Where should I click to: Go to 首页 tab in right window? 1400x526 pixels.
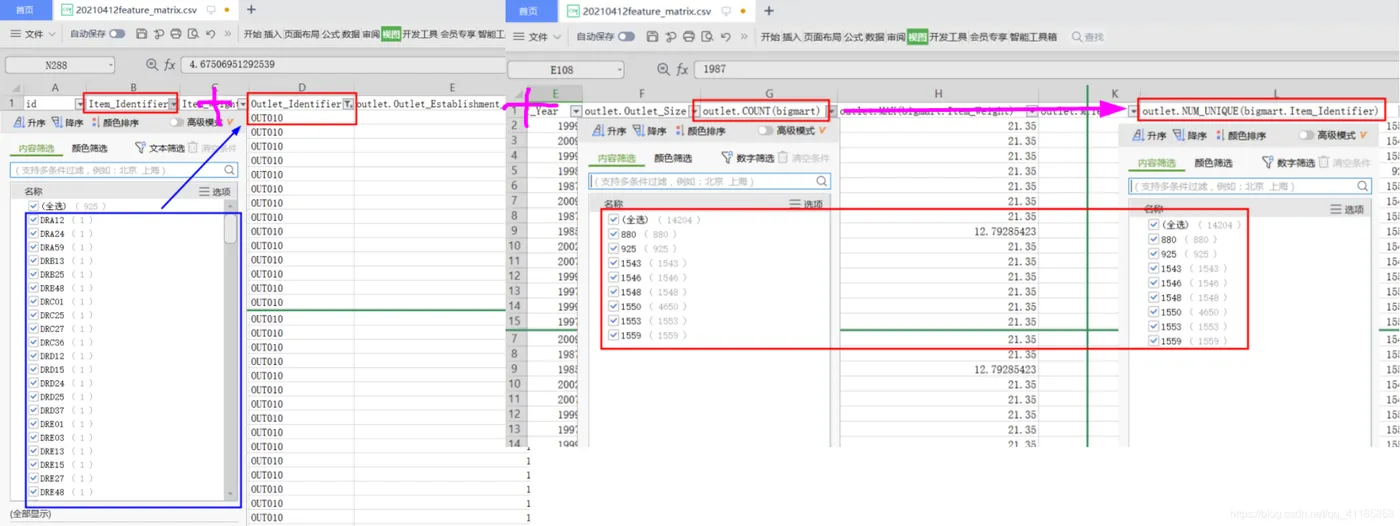coord(528,11)
